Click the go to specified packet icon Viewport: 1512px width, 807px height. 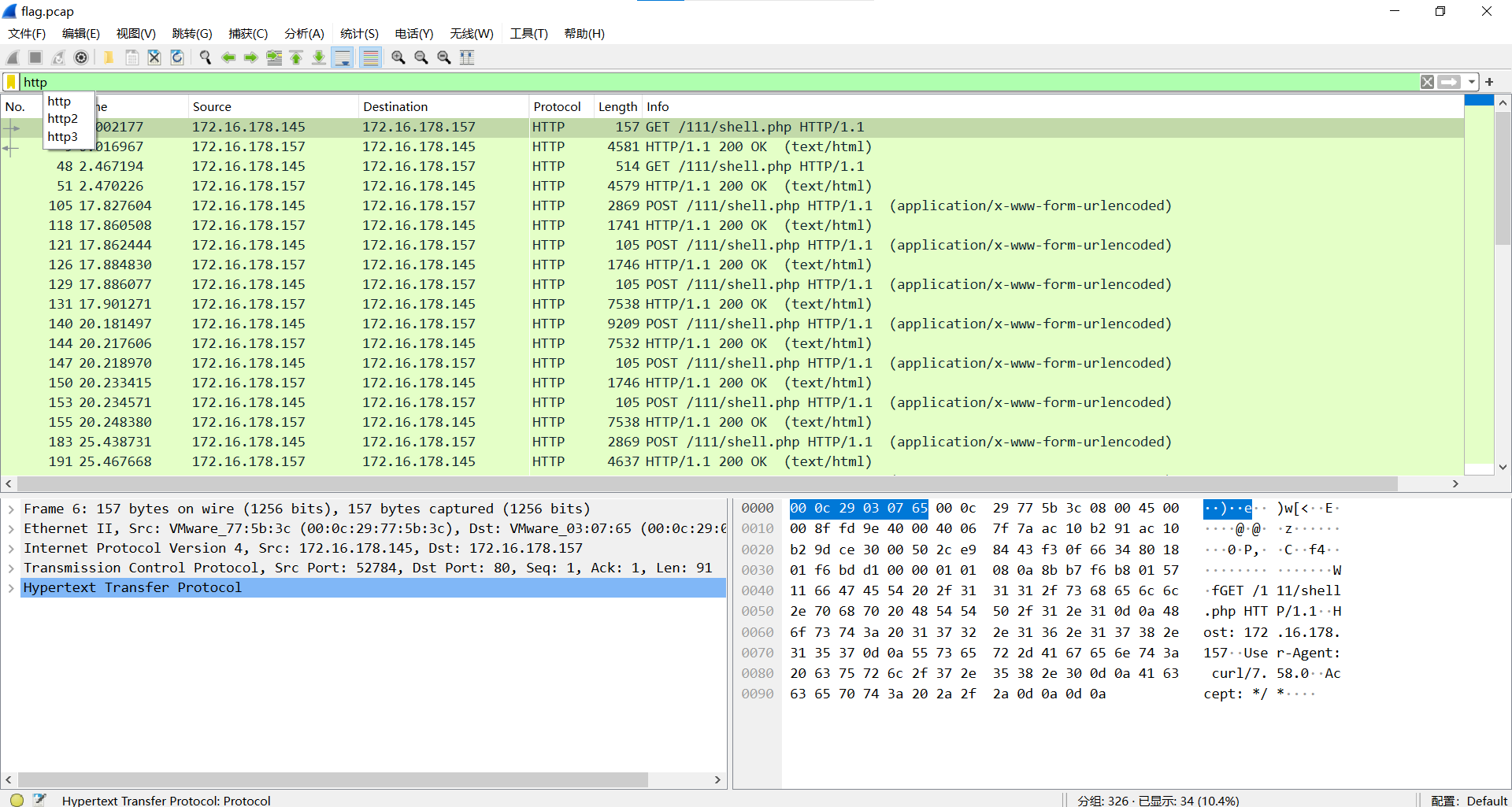point(274,57)
